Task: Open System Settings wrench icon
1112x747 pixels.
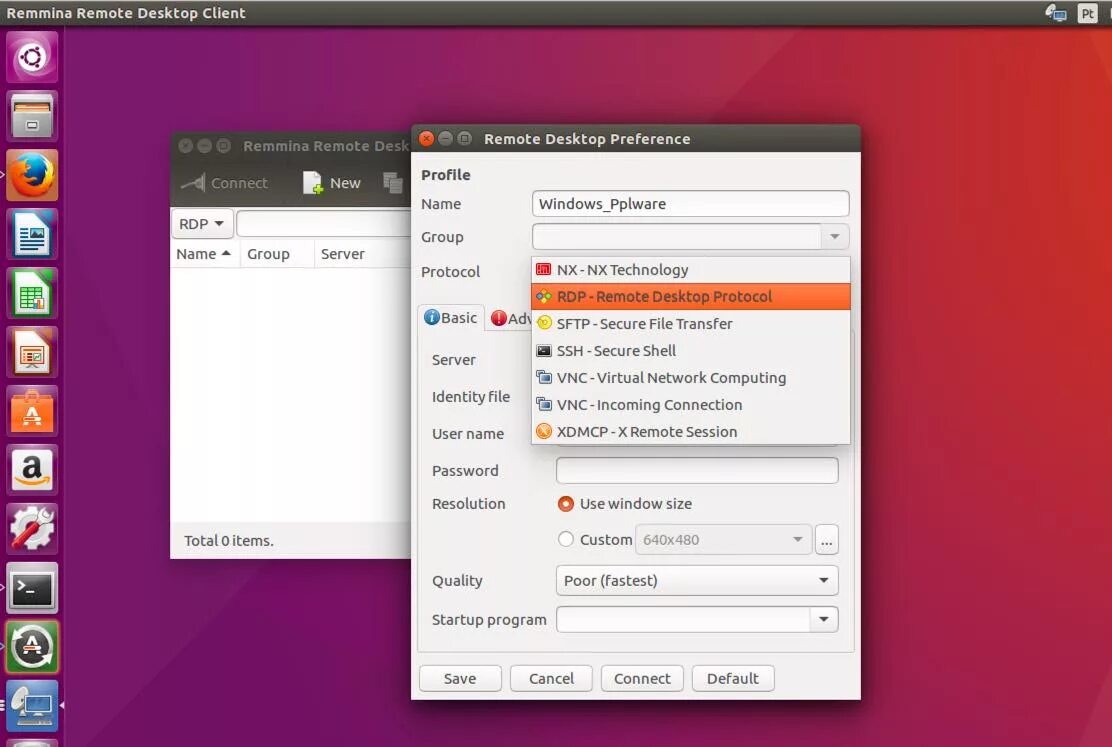Action: point(32,529)
